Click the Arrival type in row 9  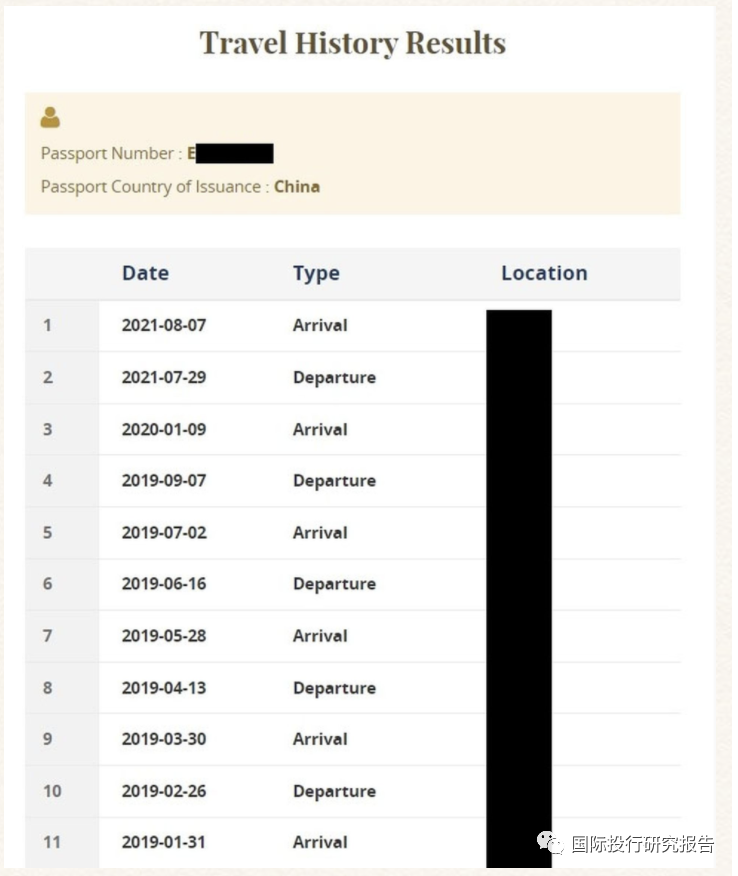pos(320,739)
